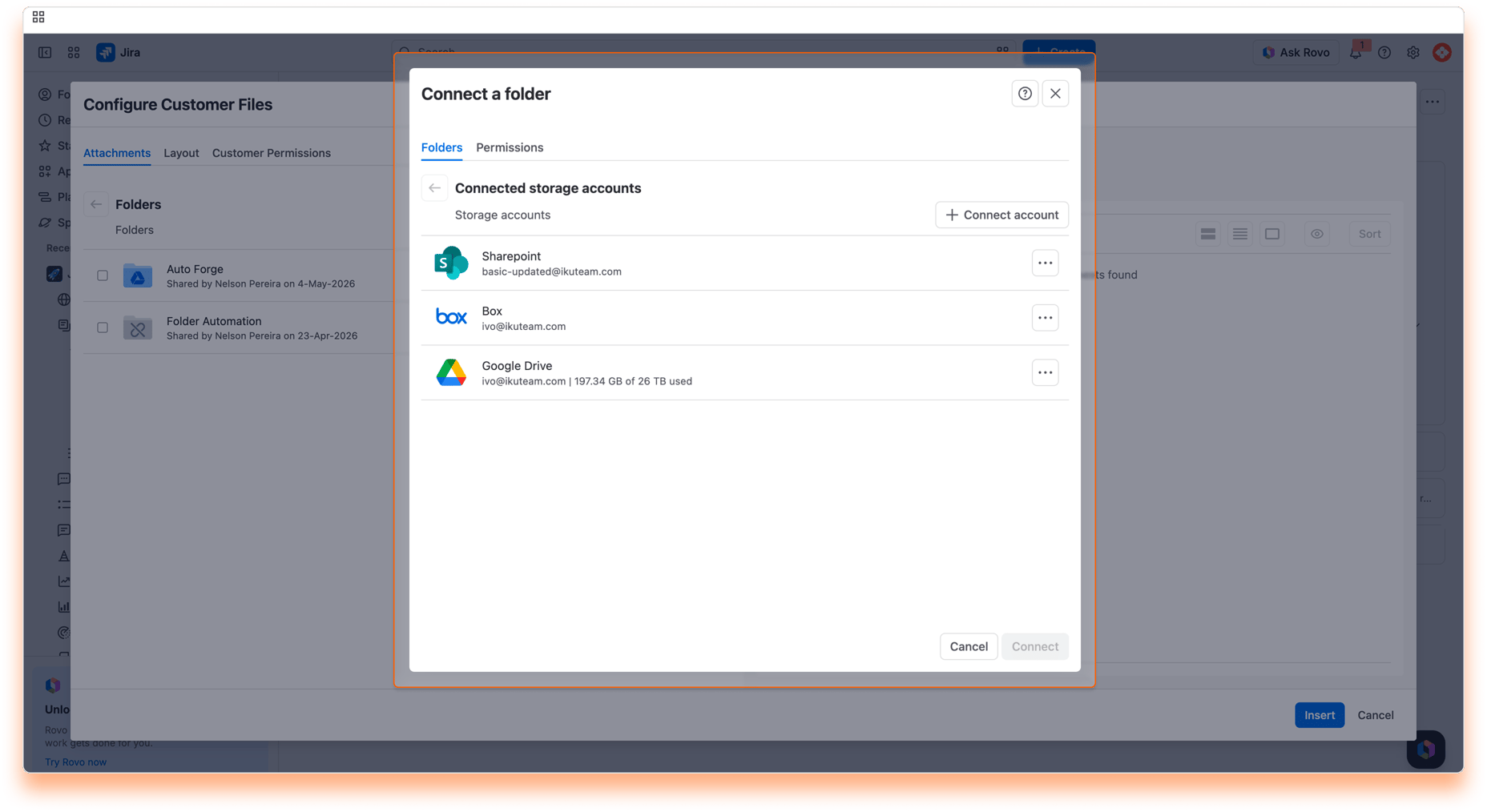Screen dimensions: 1487x812
Task: Open help in Connect a folder dialog
Action: (1025, 94)
